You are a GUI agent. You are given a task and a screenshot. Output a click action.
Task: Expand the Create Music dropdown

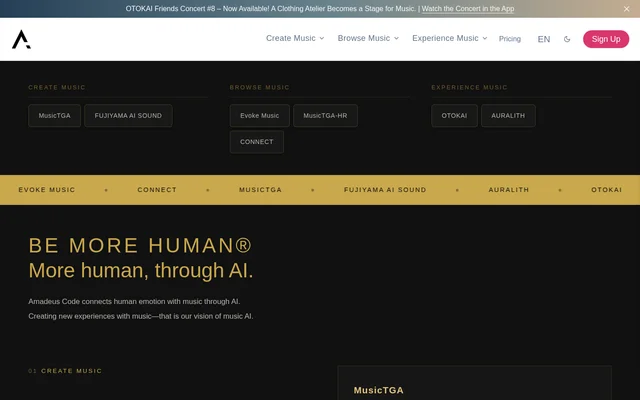coord(295,38)
